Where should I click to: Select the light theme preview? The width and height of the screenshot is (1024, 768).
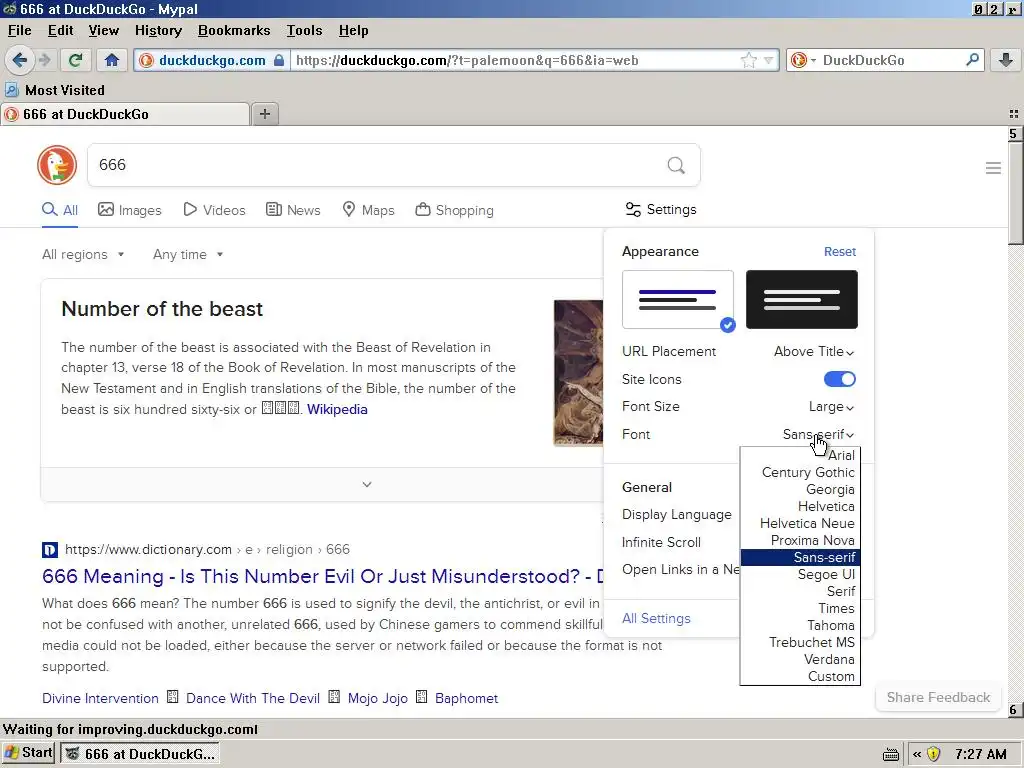click(678, 300)
